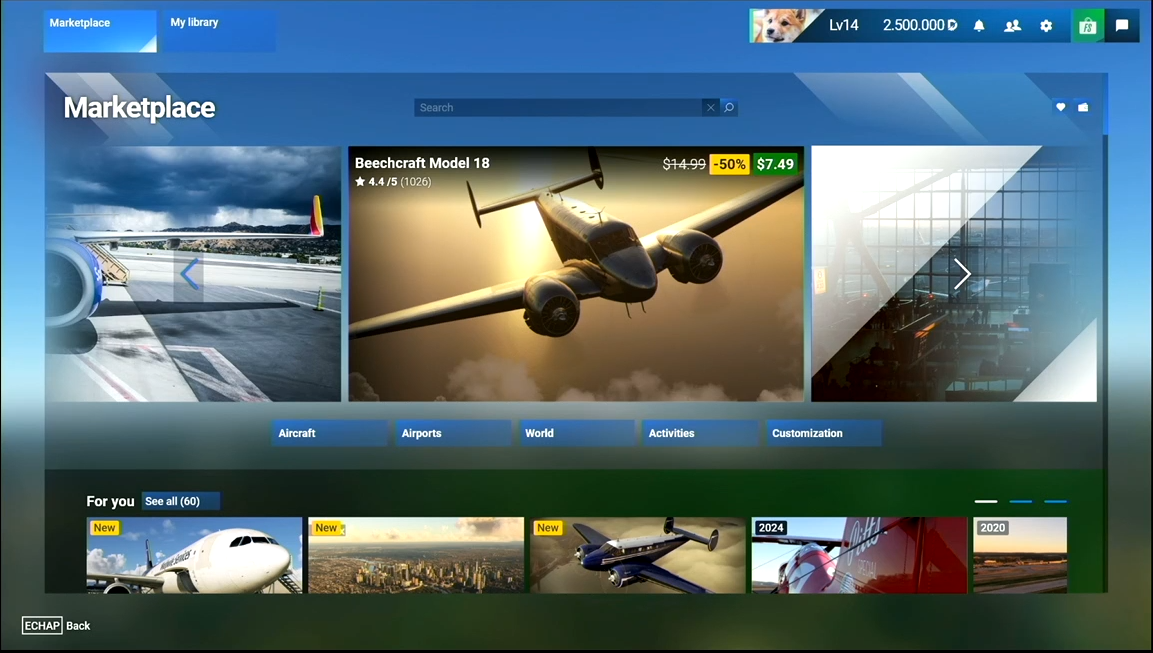Click the airliner on tarmac featured image
The image size is (1153, 653).
coord(193,274)
